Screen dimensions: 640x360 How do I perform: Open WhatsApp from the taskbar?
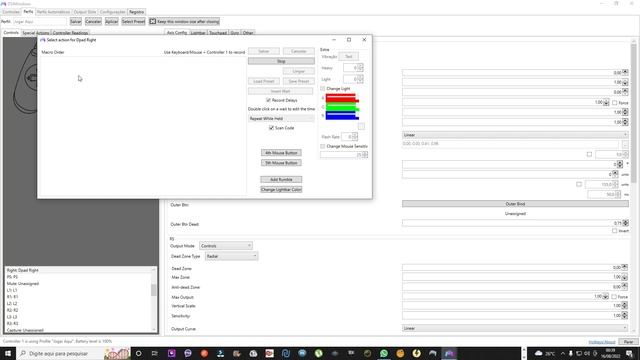(384, 353)
